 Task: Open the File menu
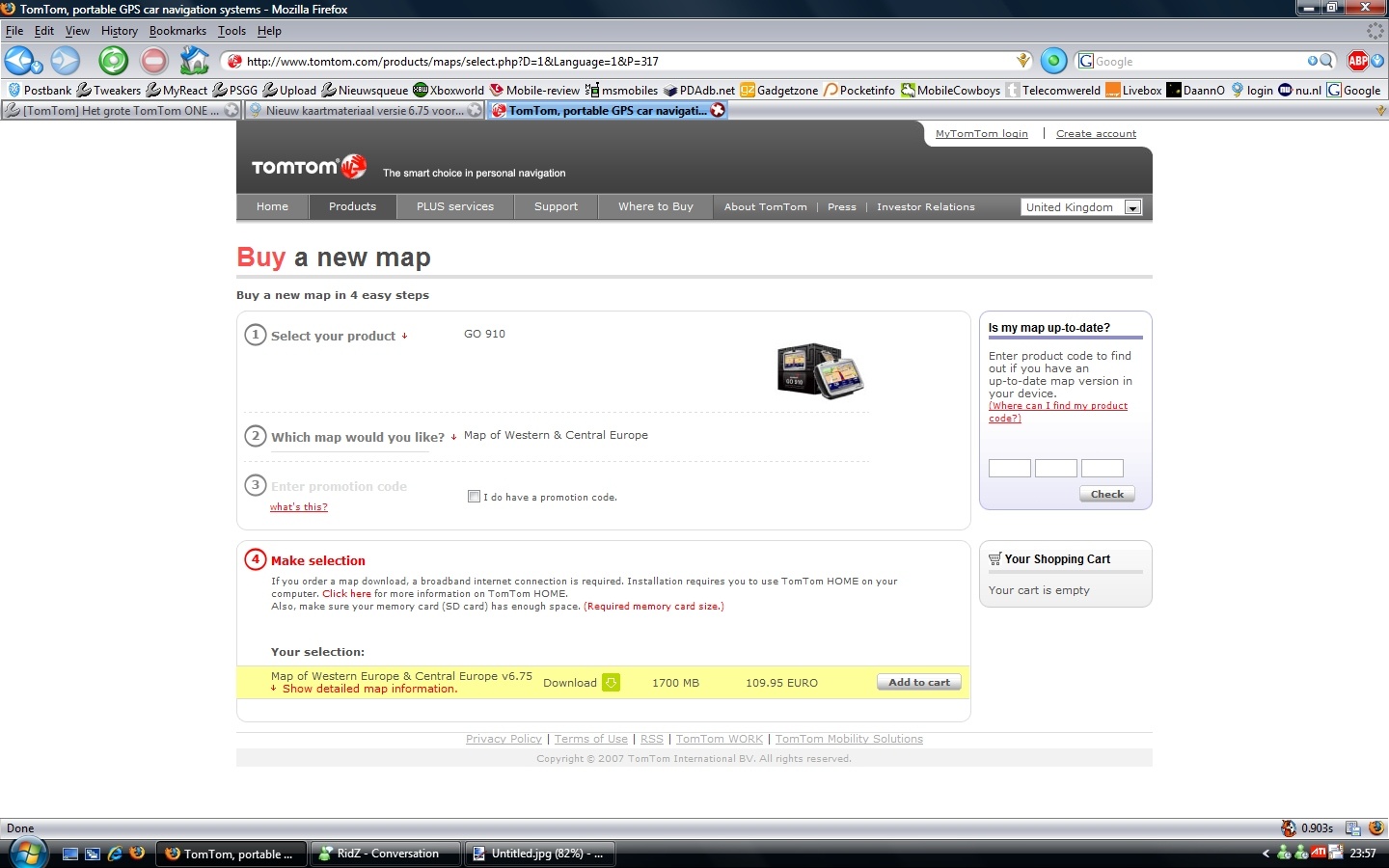(x=14, y=31)
